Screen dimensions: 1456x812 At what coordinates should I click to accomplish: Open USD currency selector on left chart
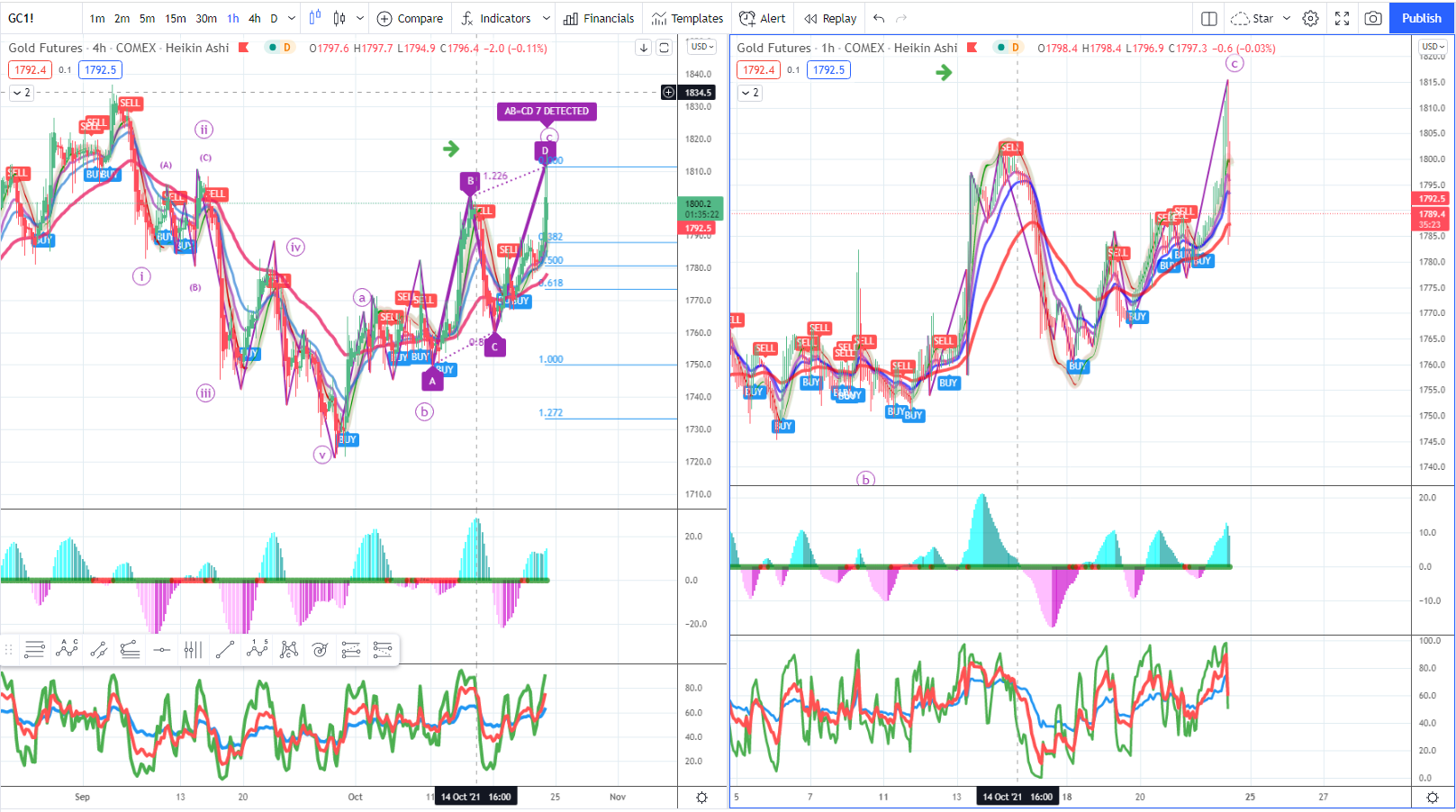tap(702, 47)
